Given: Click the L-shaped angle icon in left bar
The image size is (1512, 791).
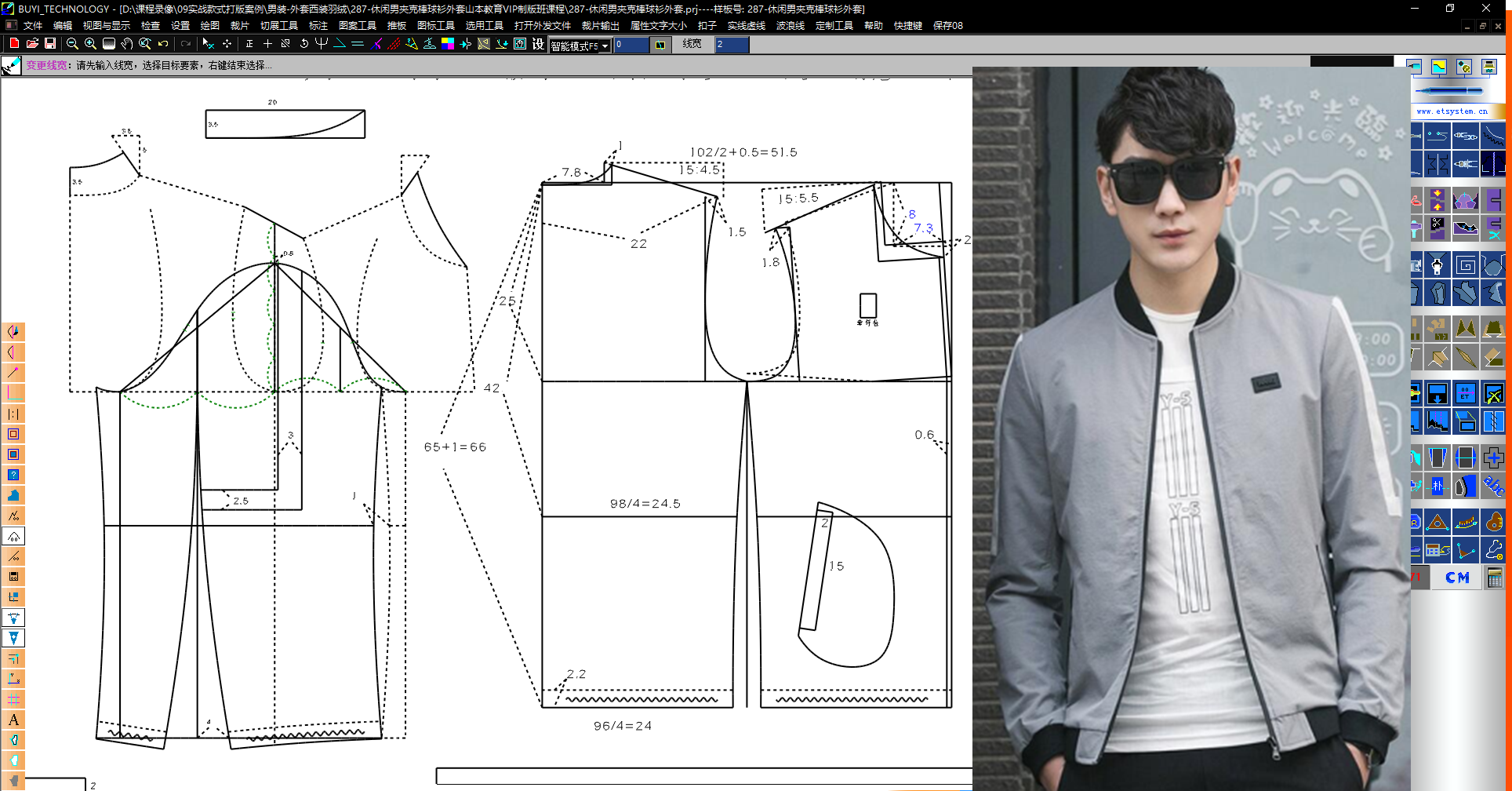Looking at the screenshot, I should [x=13, y=393].
